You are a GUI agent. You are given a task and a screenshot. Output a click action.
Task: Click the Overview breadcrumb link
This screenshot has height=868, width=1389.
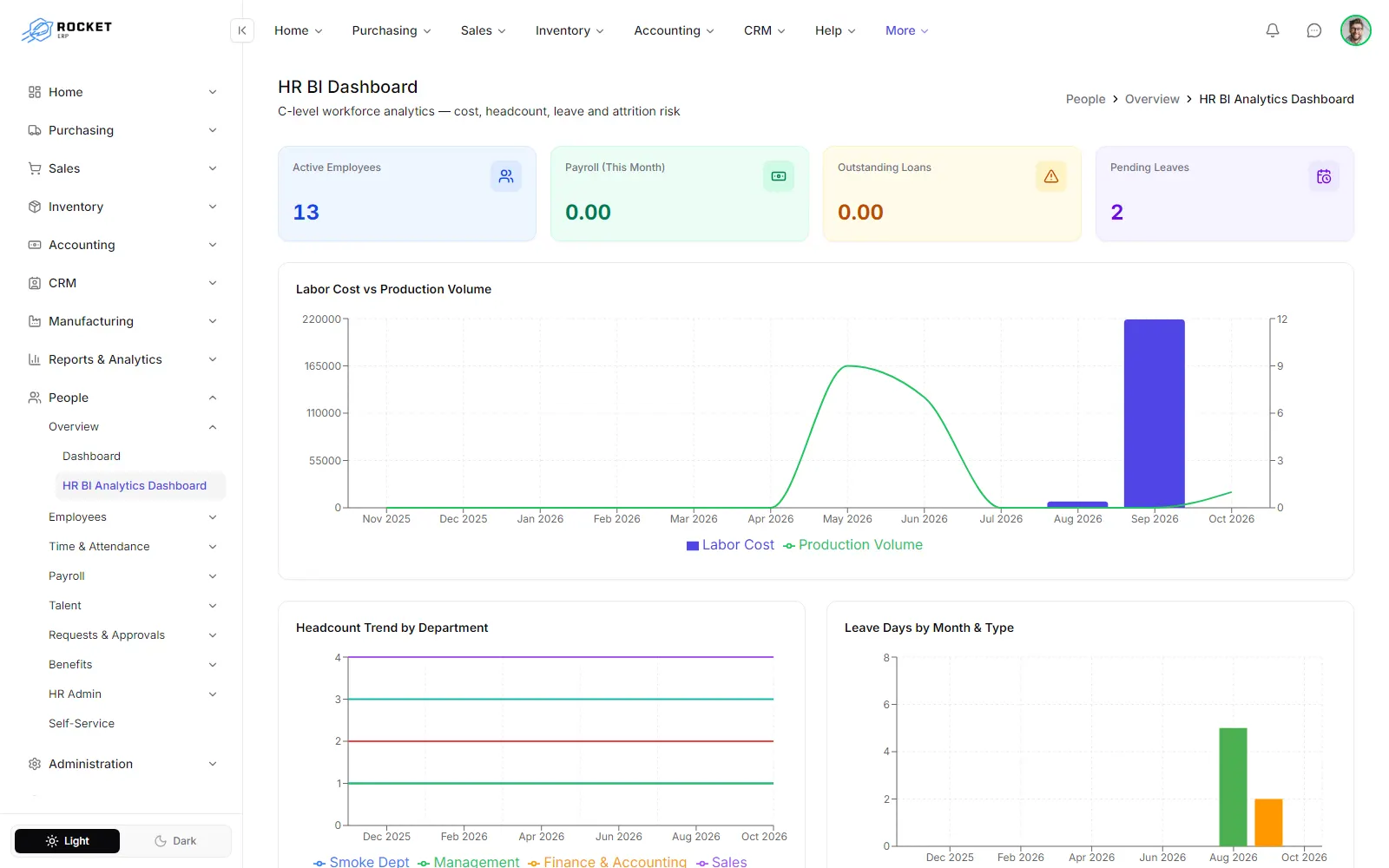click(x=1152, y=99)
